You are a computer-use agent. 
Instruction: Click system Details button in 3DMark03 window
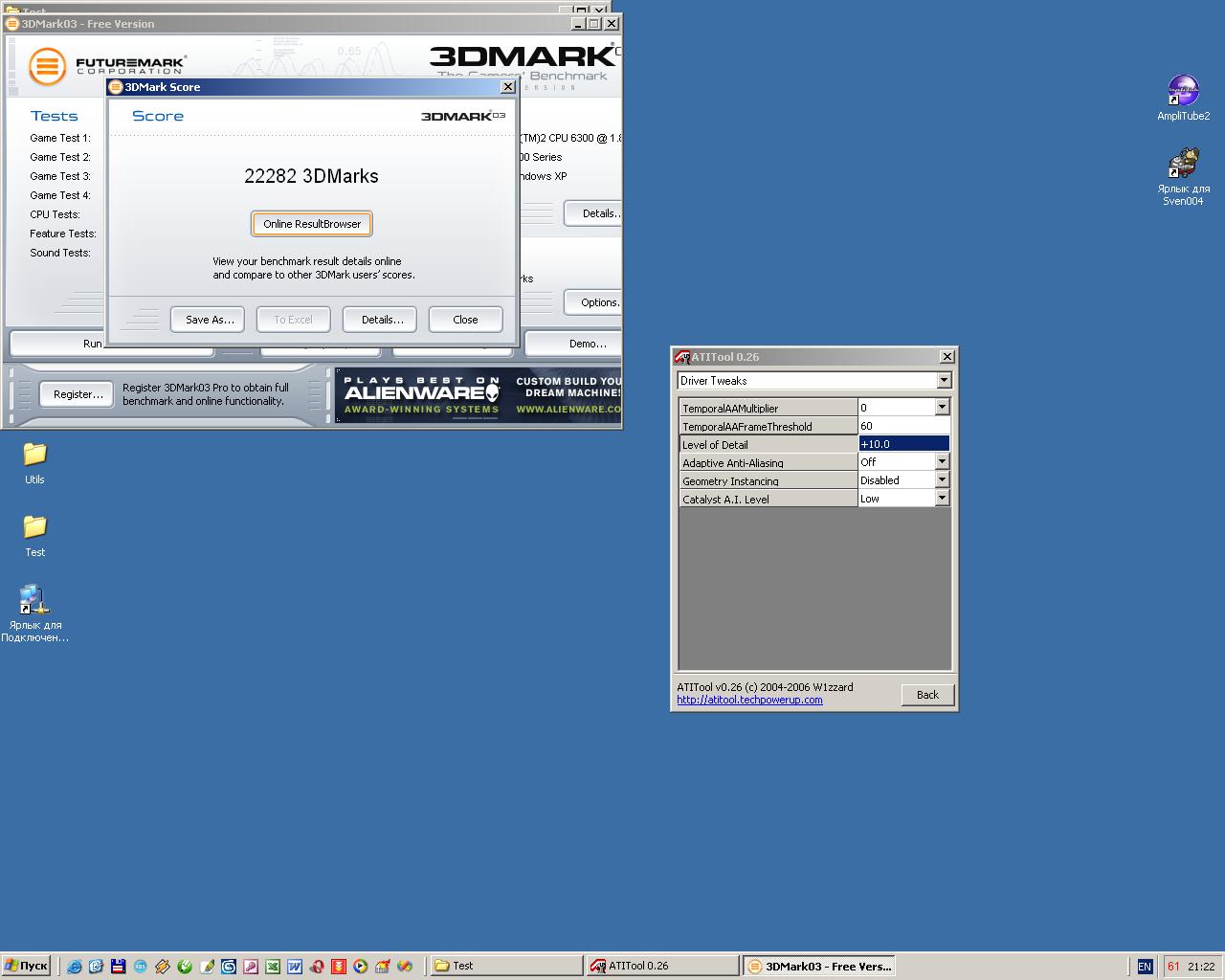(x=593, y=213)
